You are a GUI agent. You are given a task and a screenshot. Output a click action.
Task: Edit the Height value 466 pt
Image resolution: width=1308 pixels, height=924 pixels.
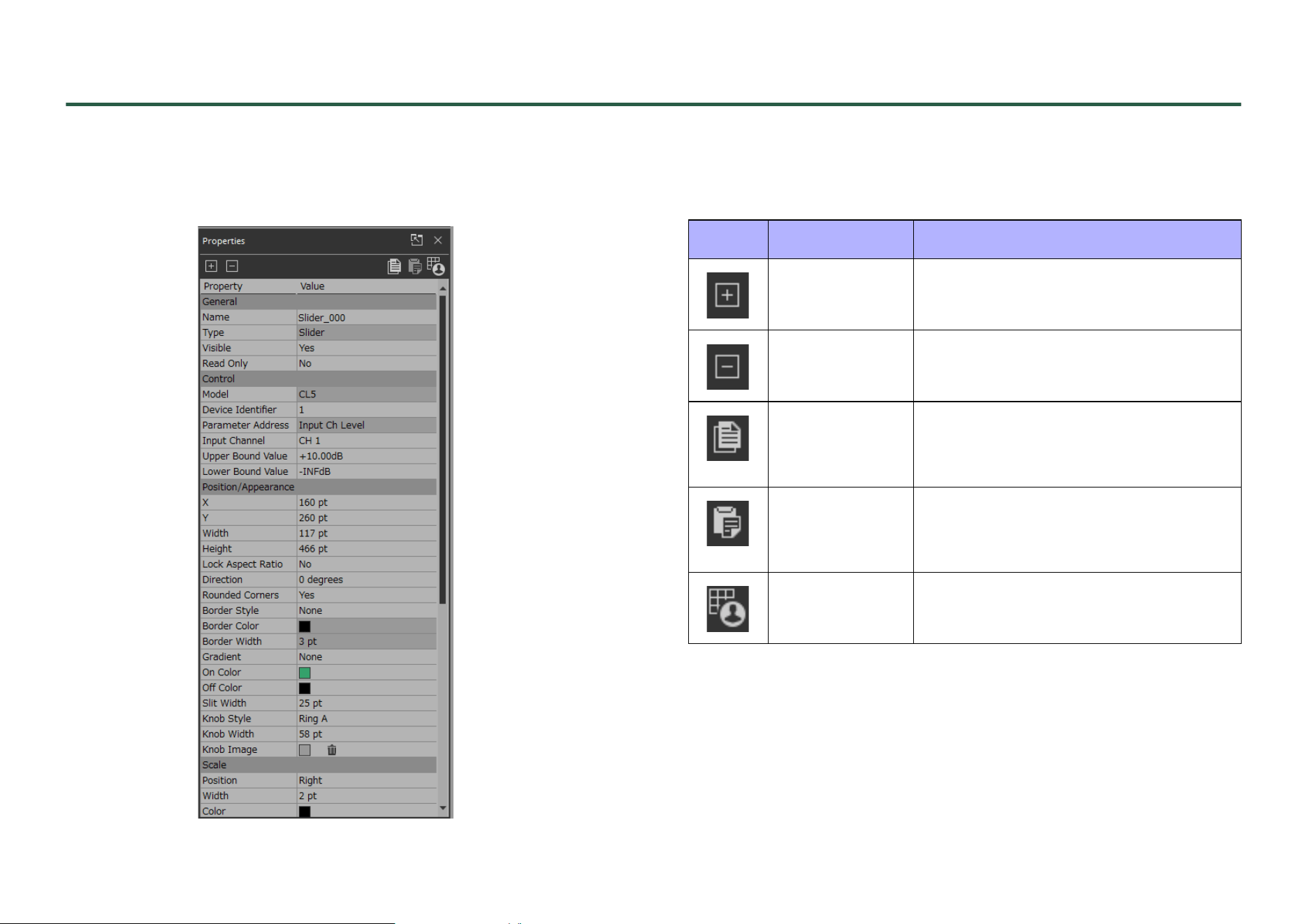367,549
